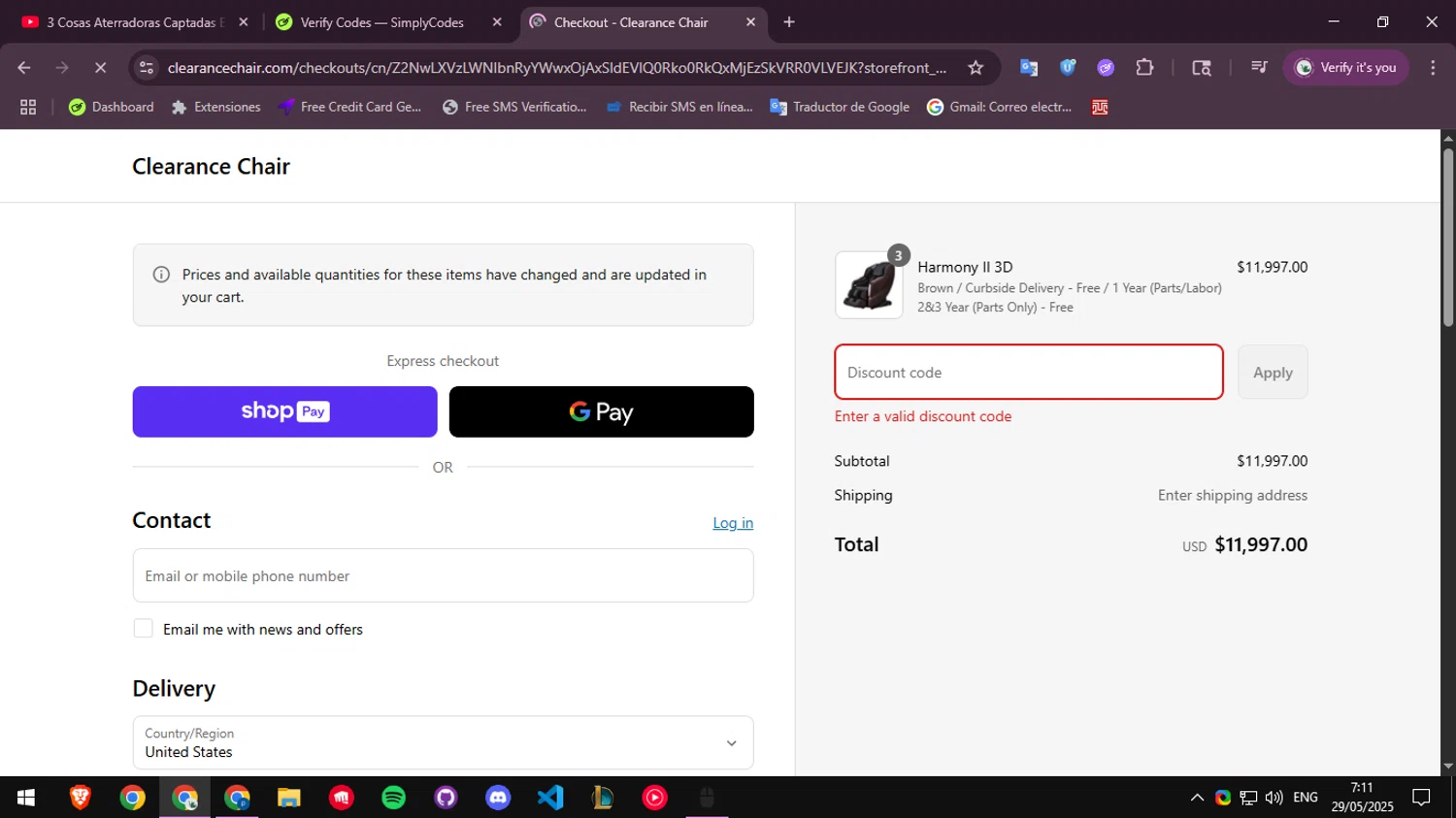Image resolution: width=1456 pixels, height=818 pixels.
Task: Open the last red bookmark icon
Action: coord(1100,107)
